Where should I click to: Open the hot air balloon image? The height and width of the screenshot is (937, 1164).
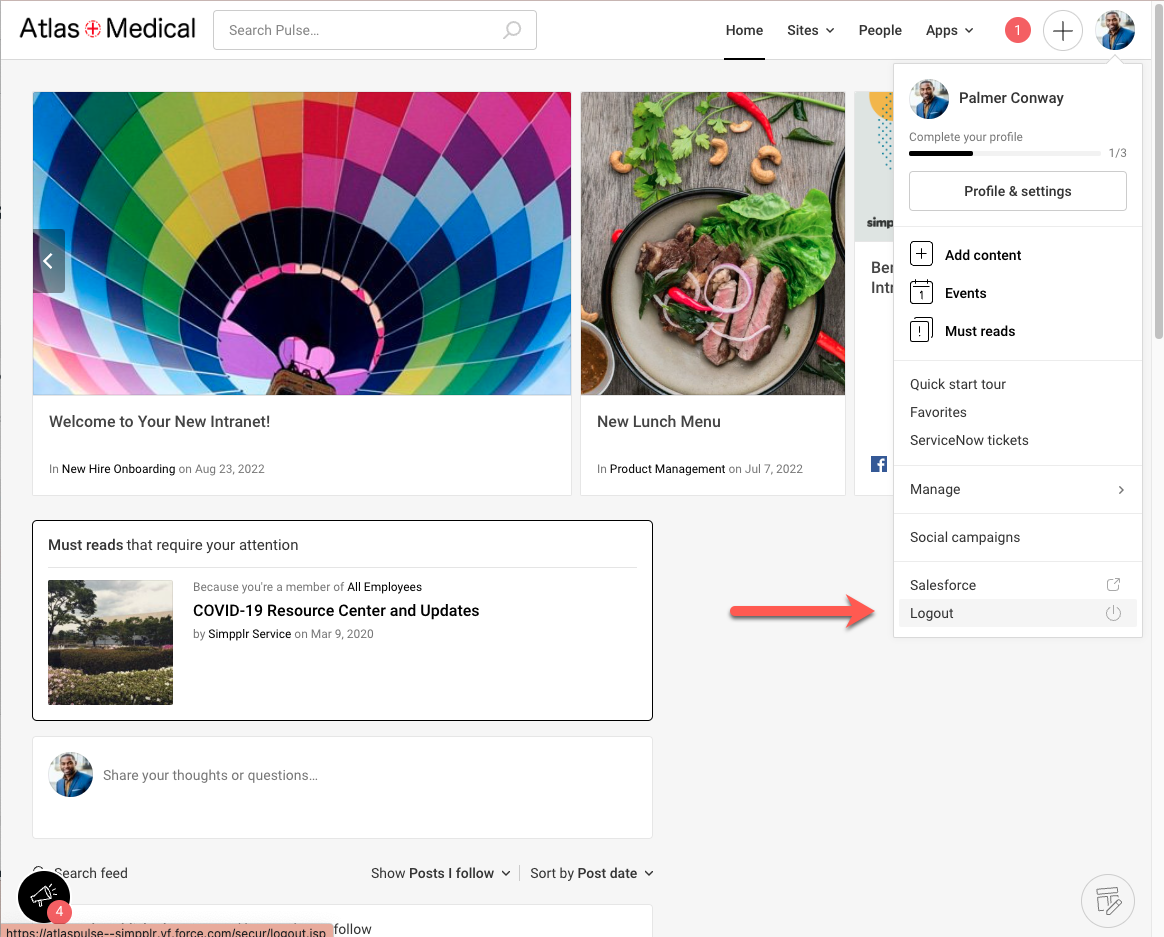coord(301,244)
